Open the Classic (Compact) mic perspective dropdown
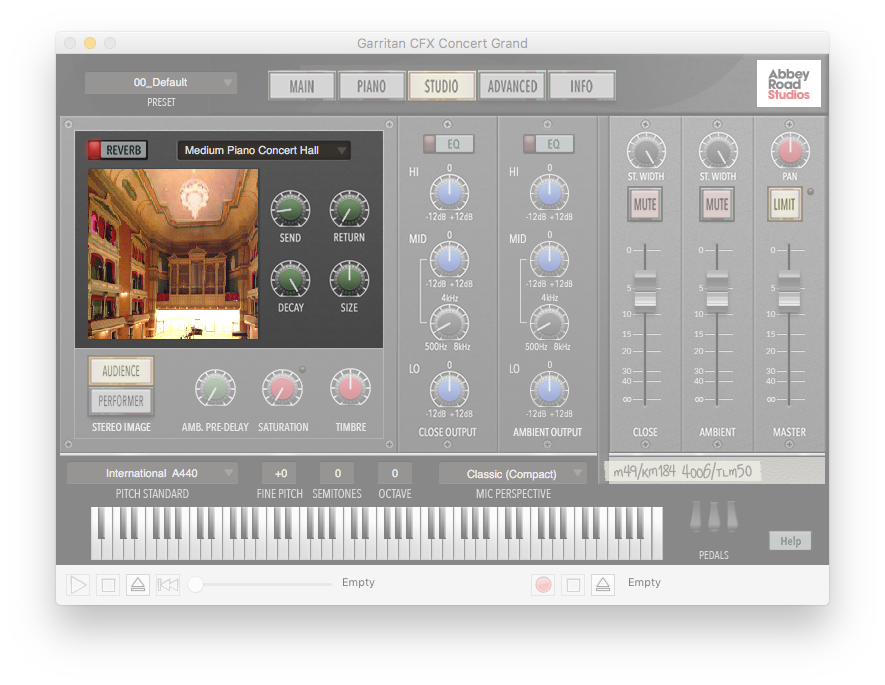Screen dimensions: 885x685 point(512,474)
